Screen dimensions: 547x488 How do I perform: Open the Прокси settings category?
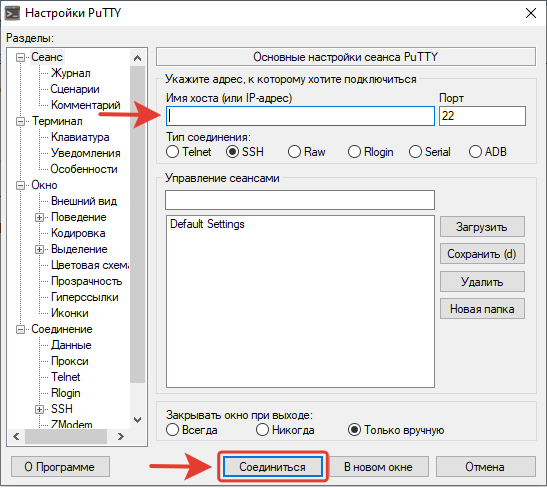click(70, 361)
